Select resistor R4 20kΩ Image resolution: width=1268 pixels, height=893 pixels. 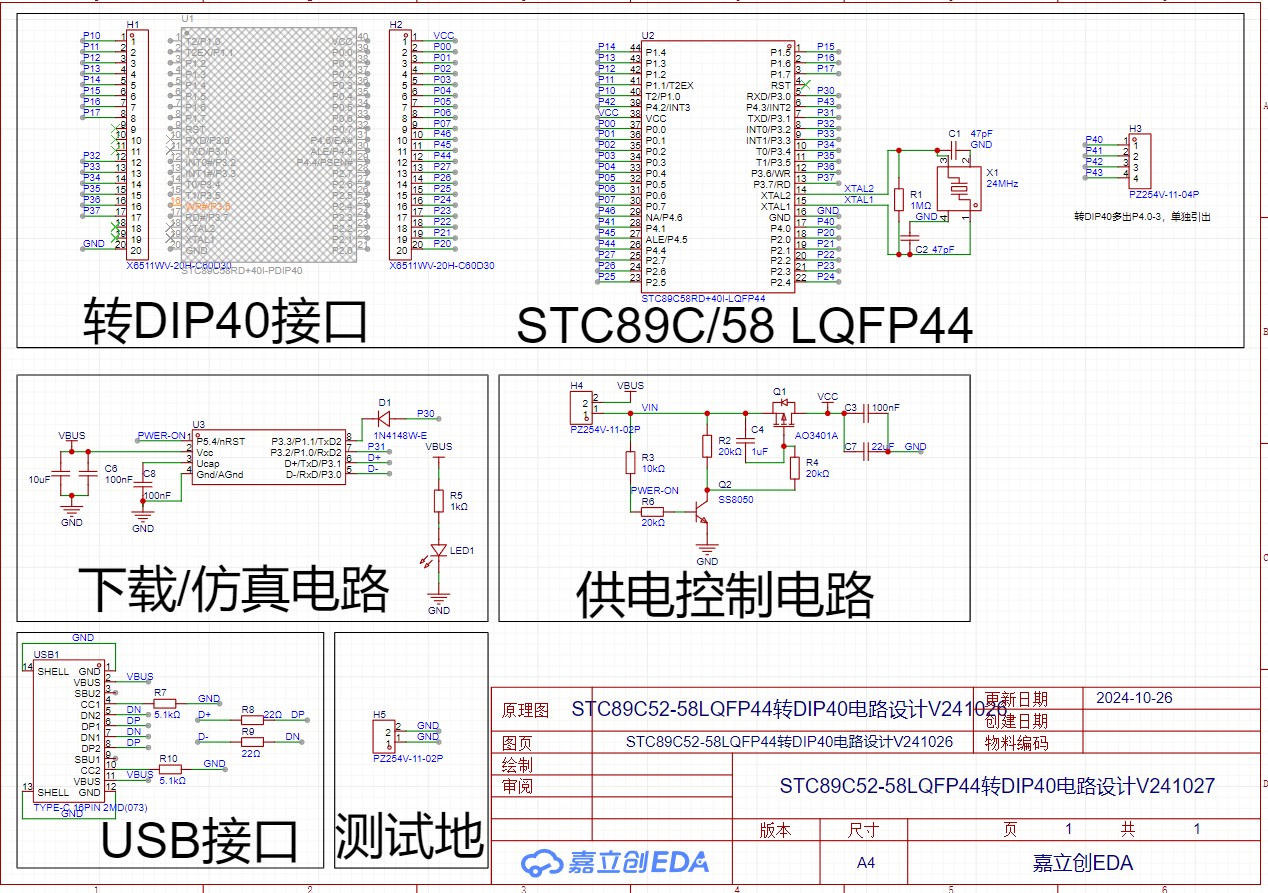coord(795,468)
